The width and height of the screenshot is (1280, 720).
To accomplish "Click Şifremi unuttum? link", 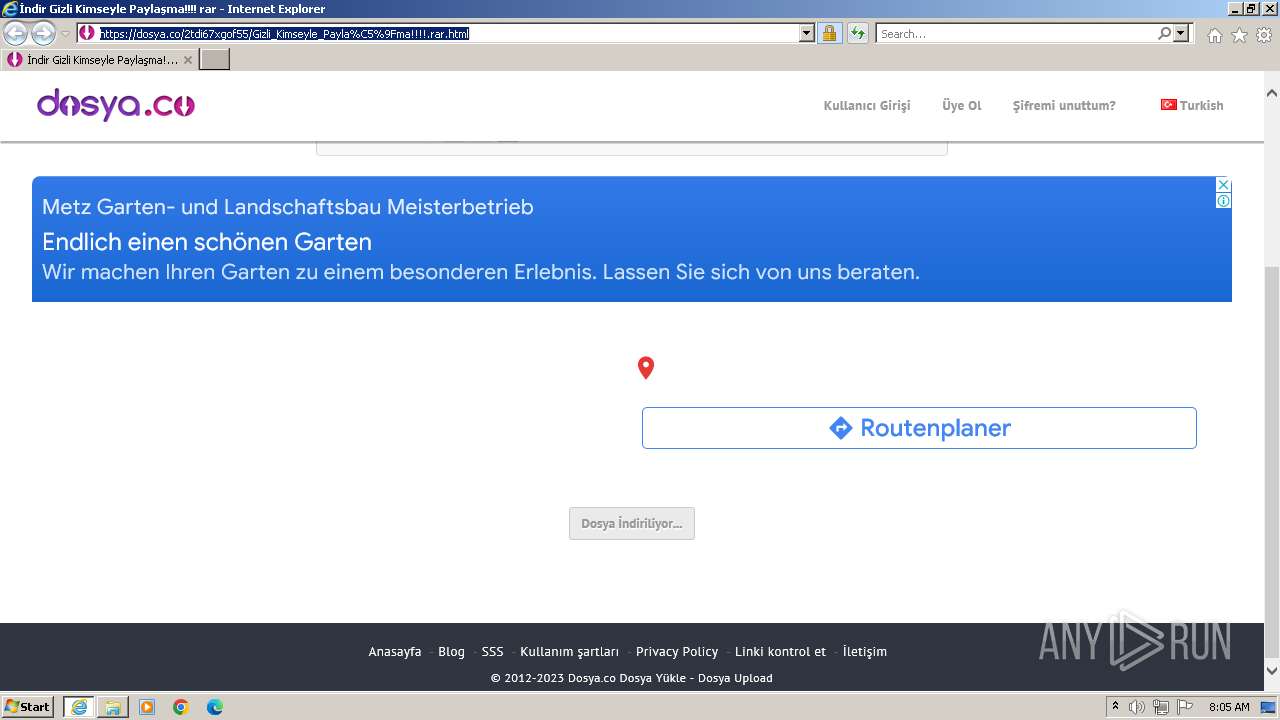I will [1064, 105].
